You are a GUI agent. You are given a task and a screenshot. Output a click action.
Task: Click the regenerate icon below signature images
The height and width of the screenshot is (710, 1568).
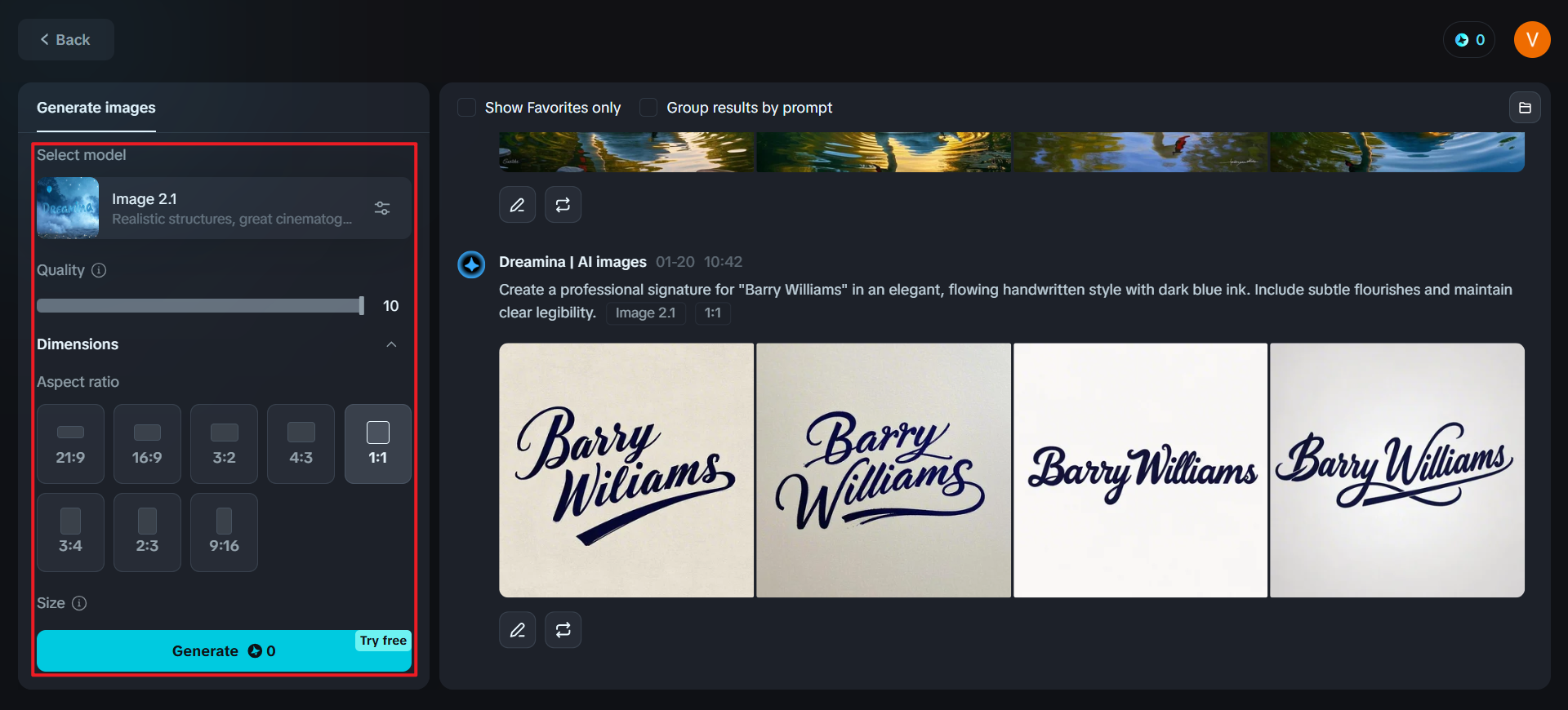point(563,630)
